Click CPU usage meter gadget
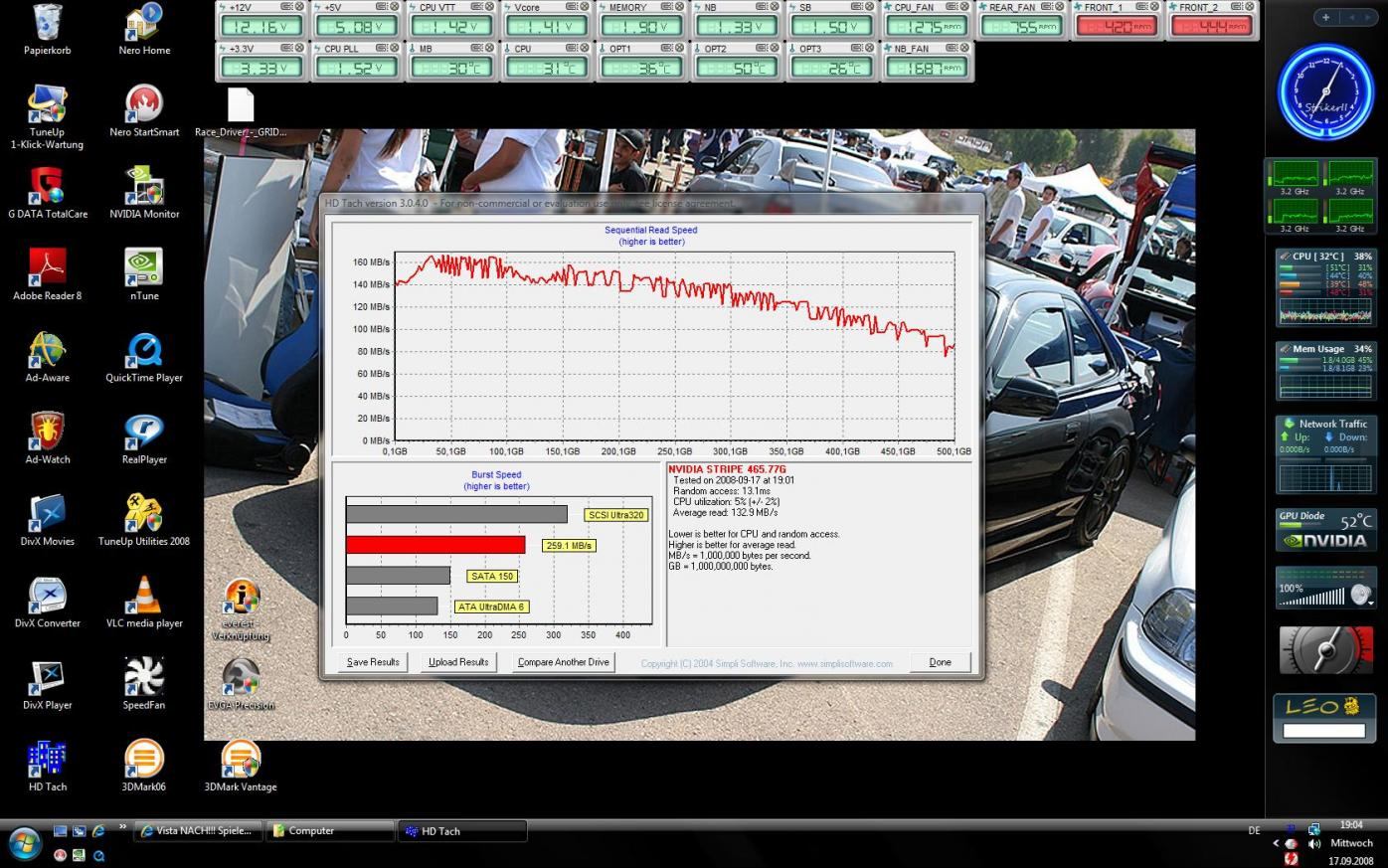This screenshot has height=868, width=1388. (x=1326, y=287)
